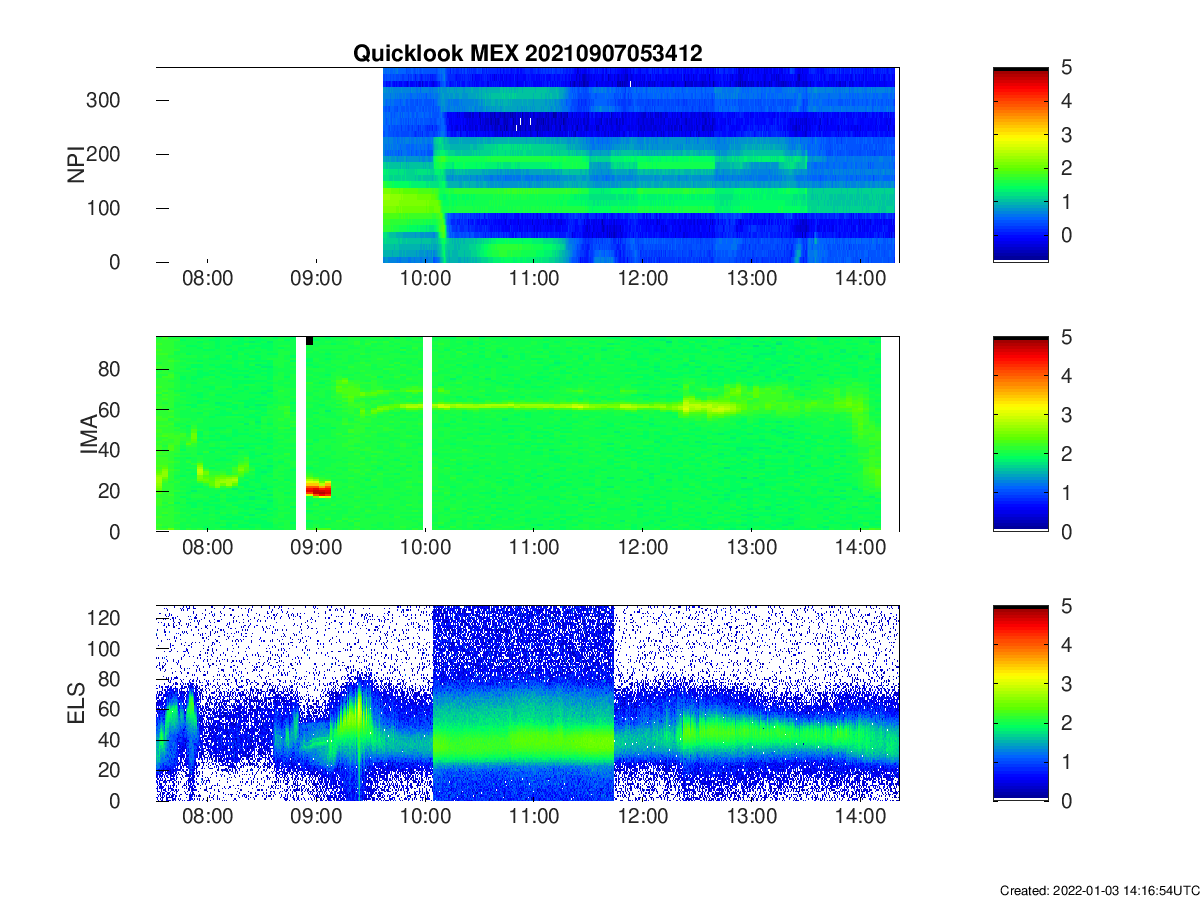This screenshot has width=1200, height=900.
Task: Click the 0 label on ELS colorbar
Action: click(1067, 800)
